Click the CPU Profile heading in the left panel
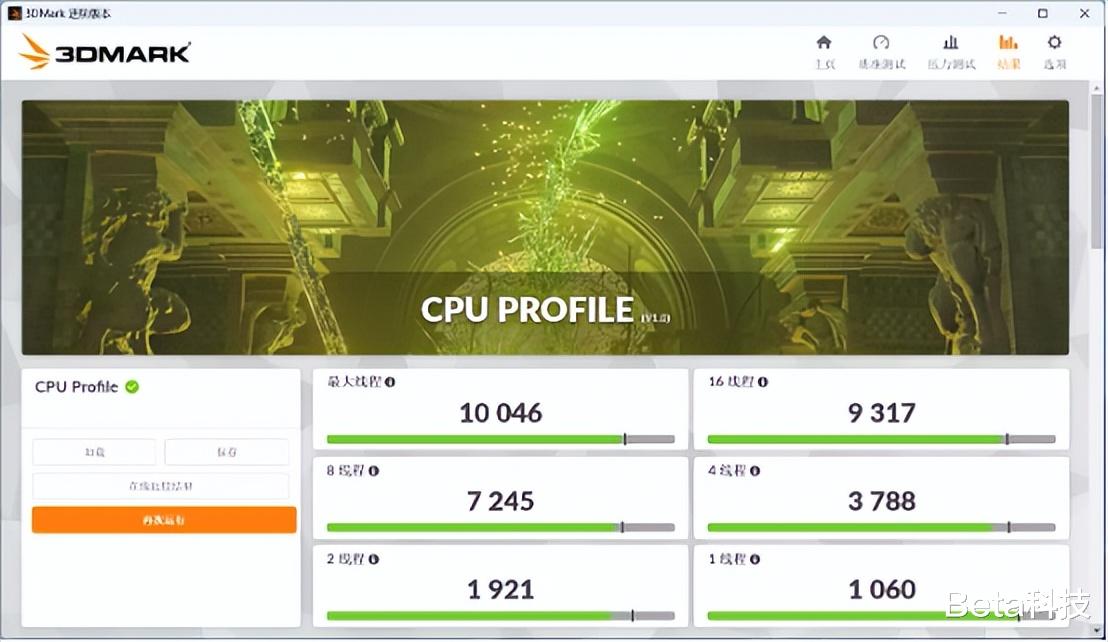The image size is (1108, 642). click(76, 387)
